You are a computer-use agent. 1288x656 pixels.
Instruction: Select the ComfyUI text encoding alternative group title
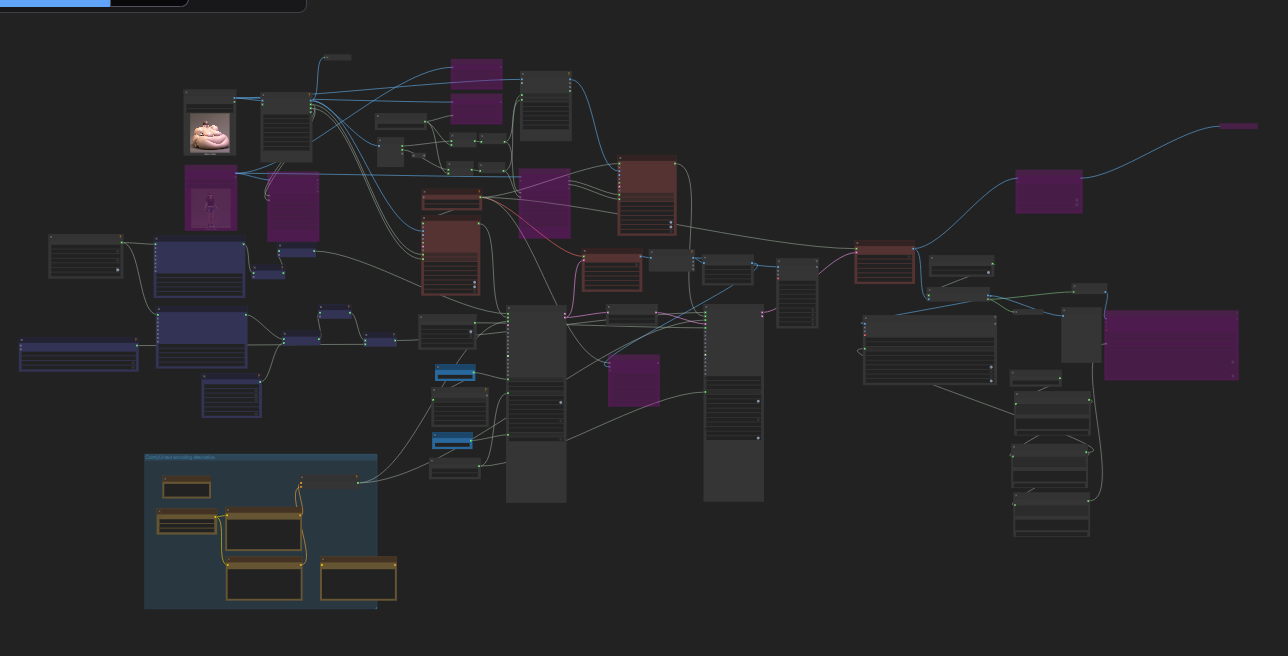point(180,458)
